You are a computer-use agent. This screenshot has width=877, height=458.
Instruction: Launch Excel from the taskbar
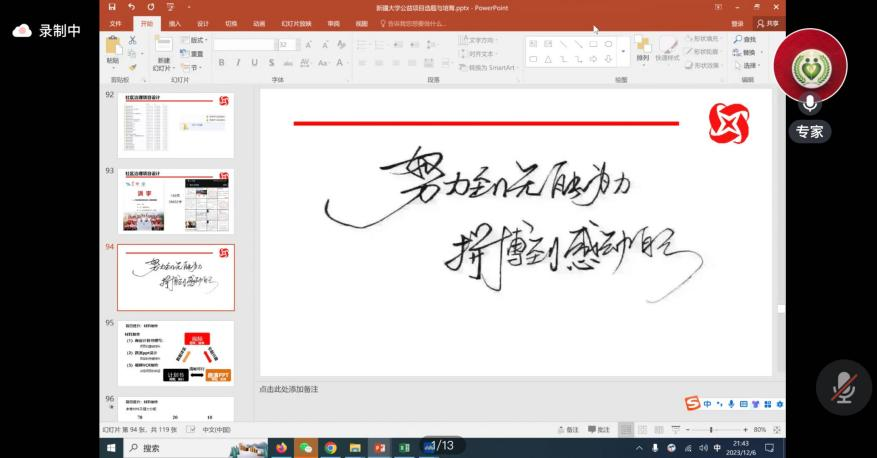[x=405, y=448]
